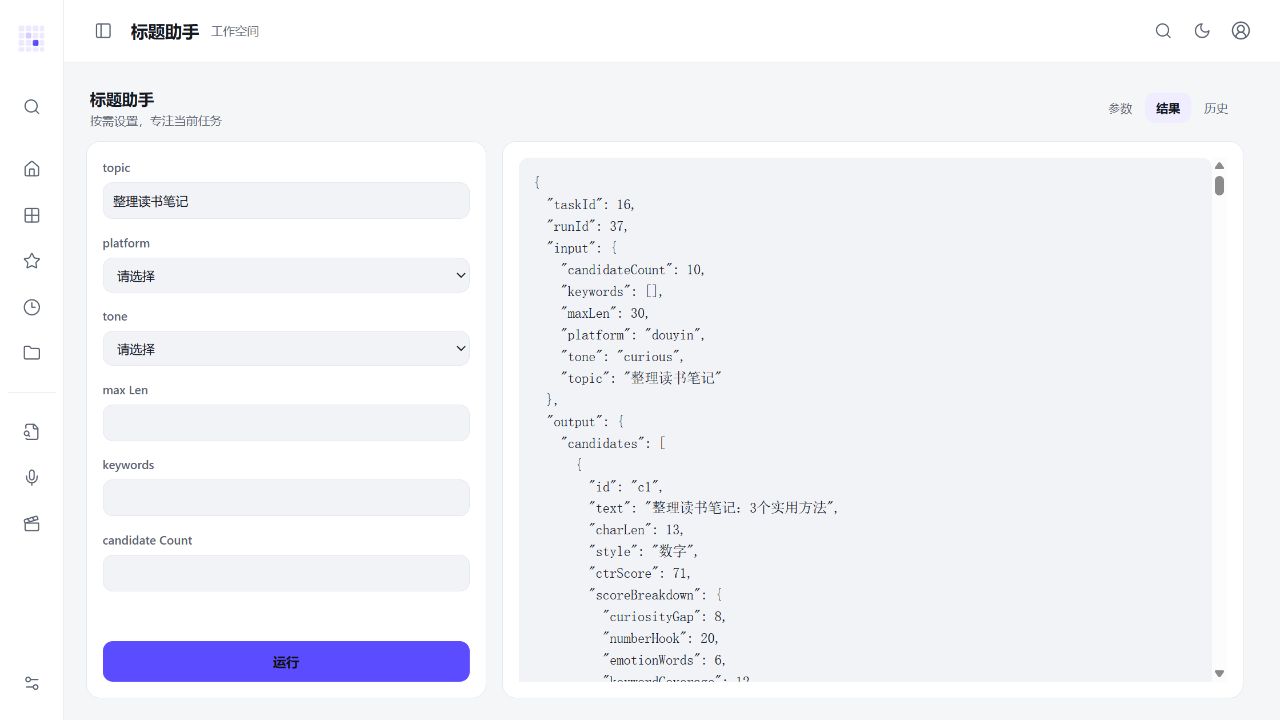This screenshot has width=1280, height=720.
Task: Click the 工作空间 breadcrumb label
Action: coord(235,32)
